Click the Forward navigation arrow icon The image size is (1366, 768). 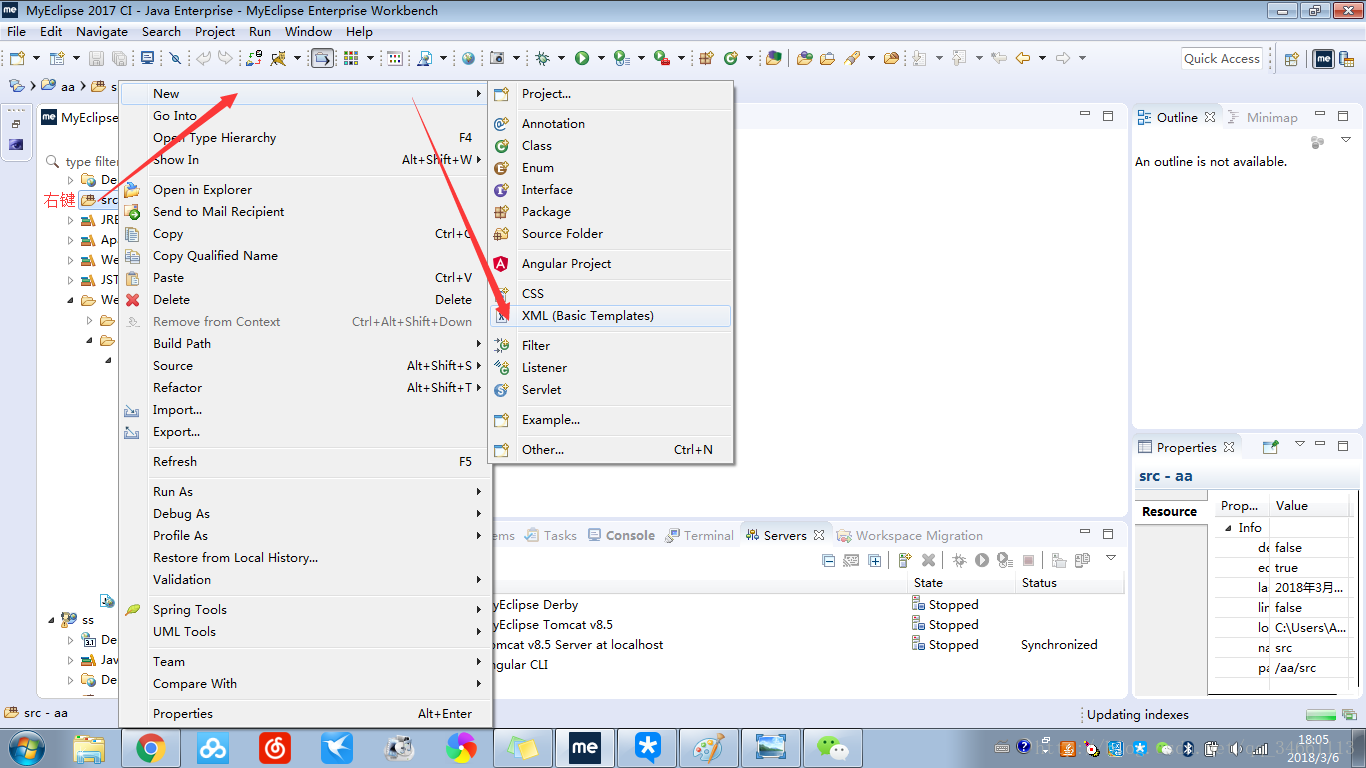pos(1063,58)
